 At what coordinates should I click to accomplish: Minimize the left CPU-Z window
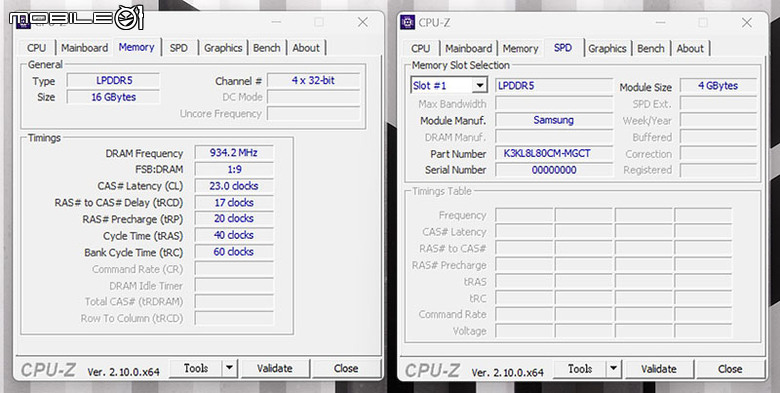pos(276,22)
